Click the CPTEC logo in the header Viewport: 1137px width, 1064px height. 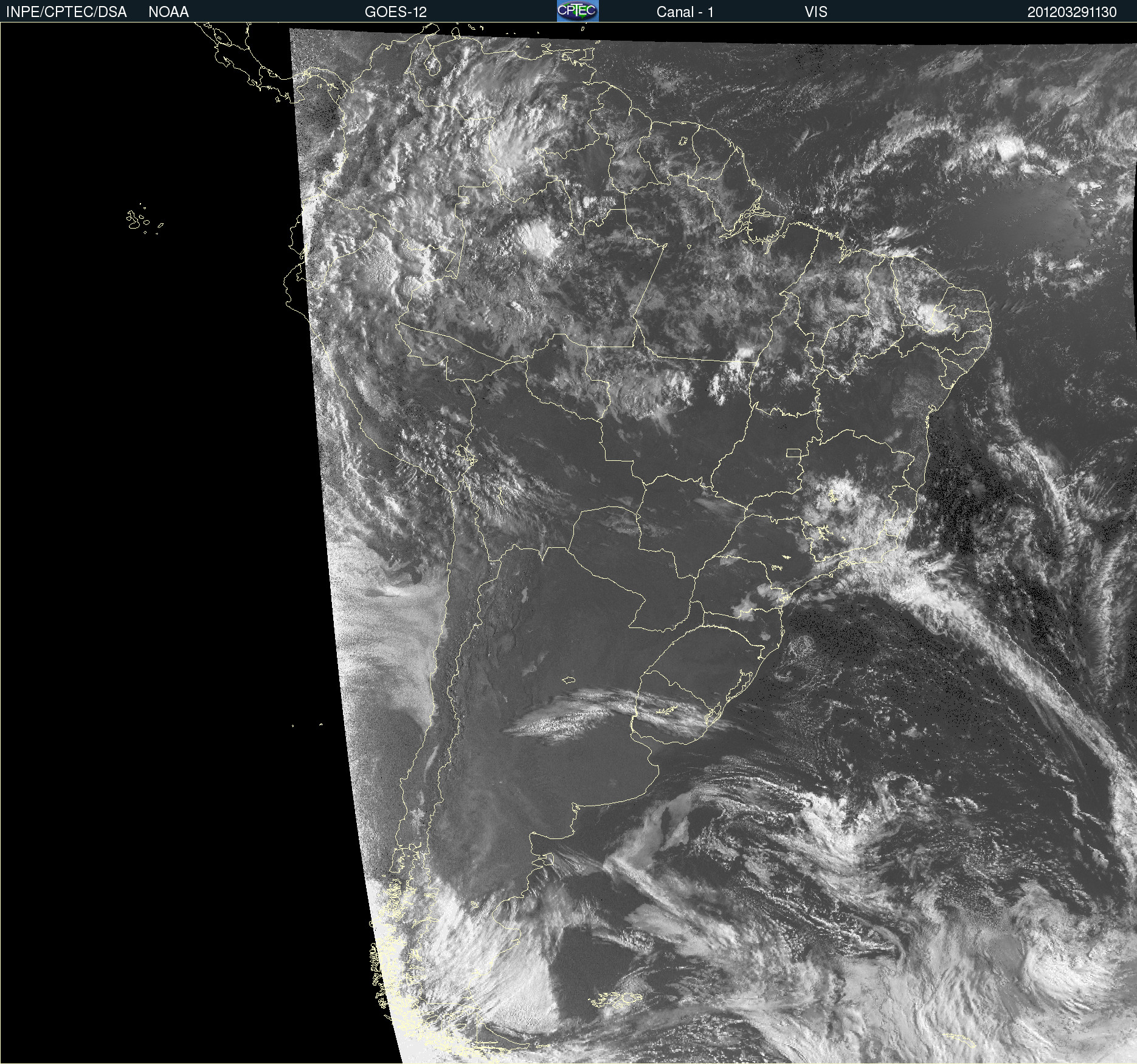click(x=578, y=11)
